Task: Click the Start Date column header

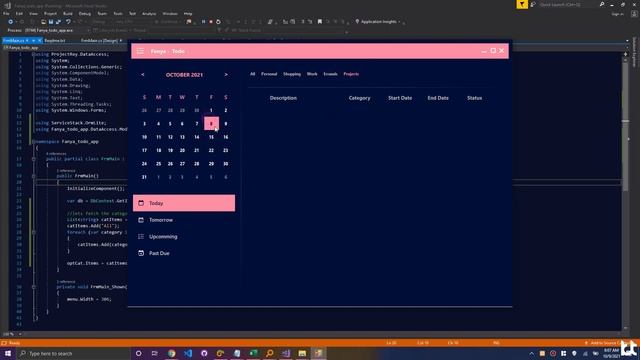Action: click(400, 98)
